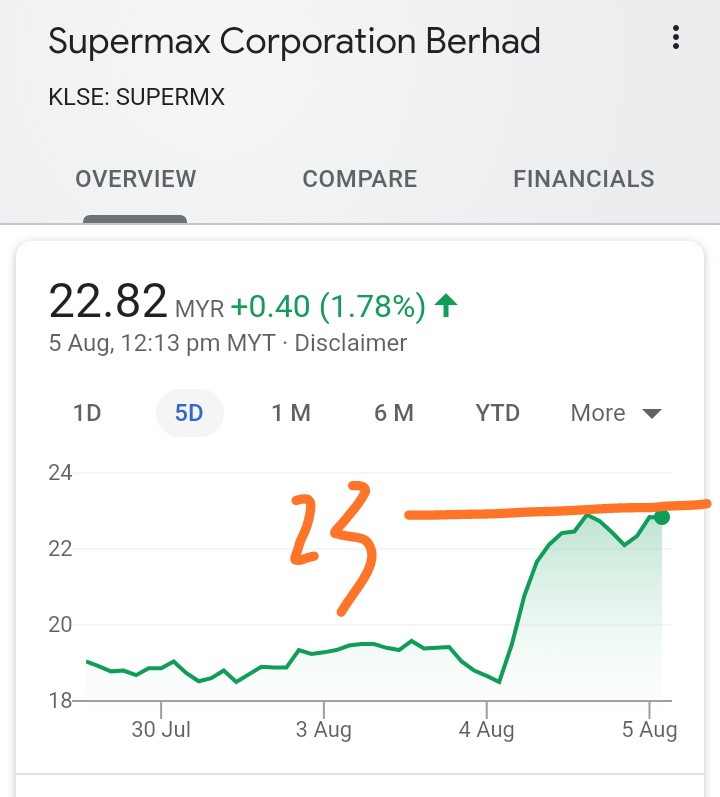720x797 pixels.
Task: Click the 5 Aug date marker
Action: point(649,730)
